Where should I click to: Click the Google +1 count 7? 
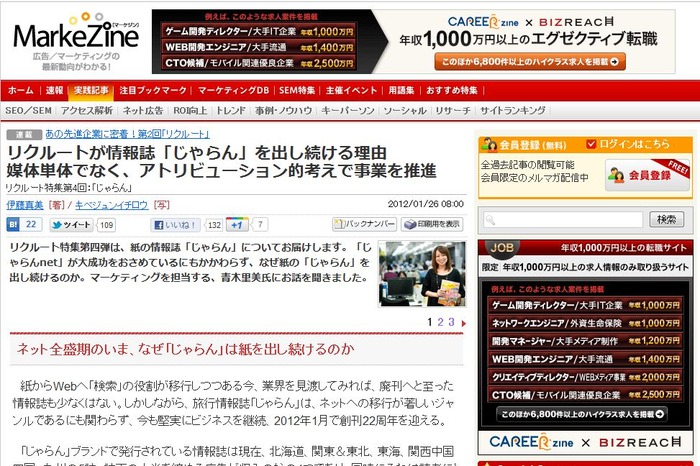coord(260,225)
